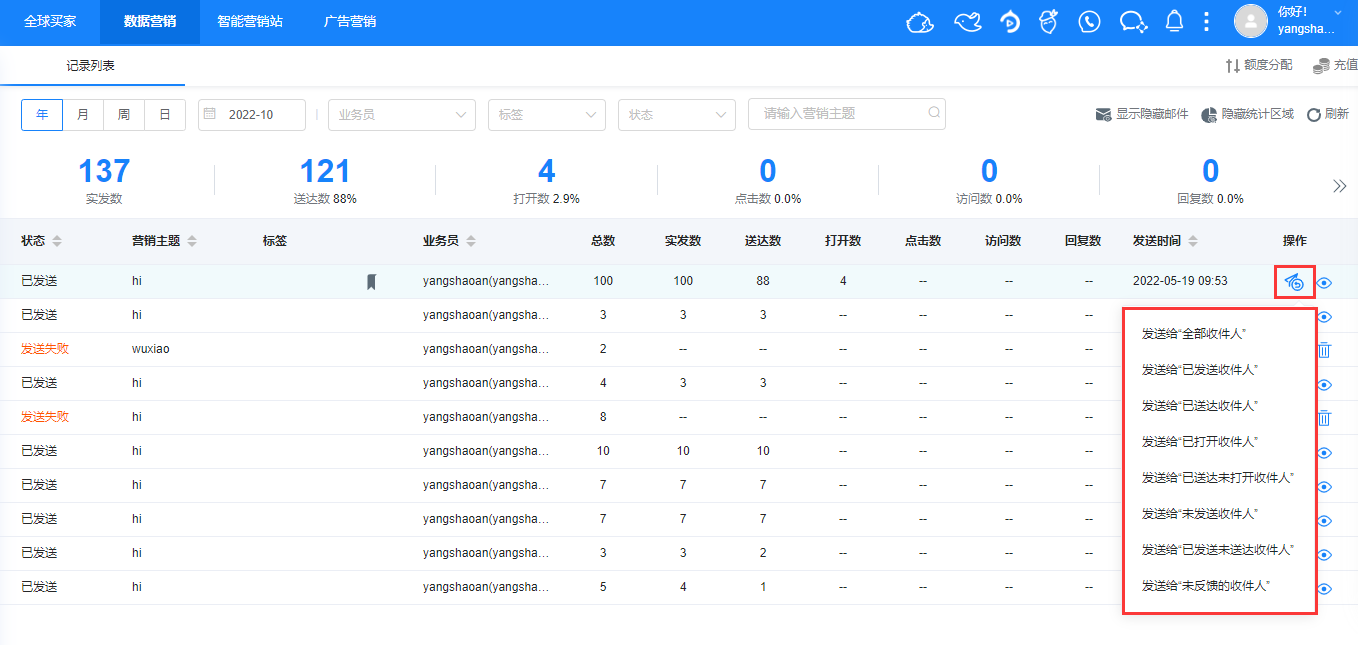Choose 发送给"未反馈的收件人" from the menu
1358x645 pixels.
tap(1206, 586)
